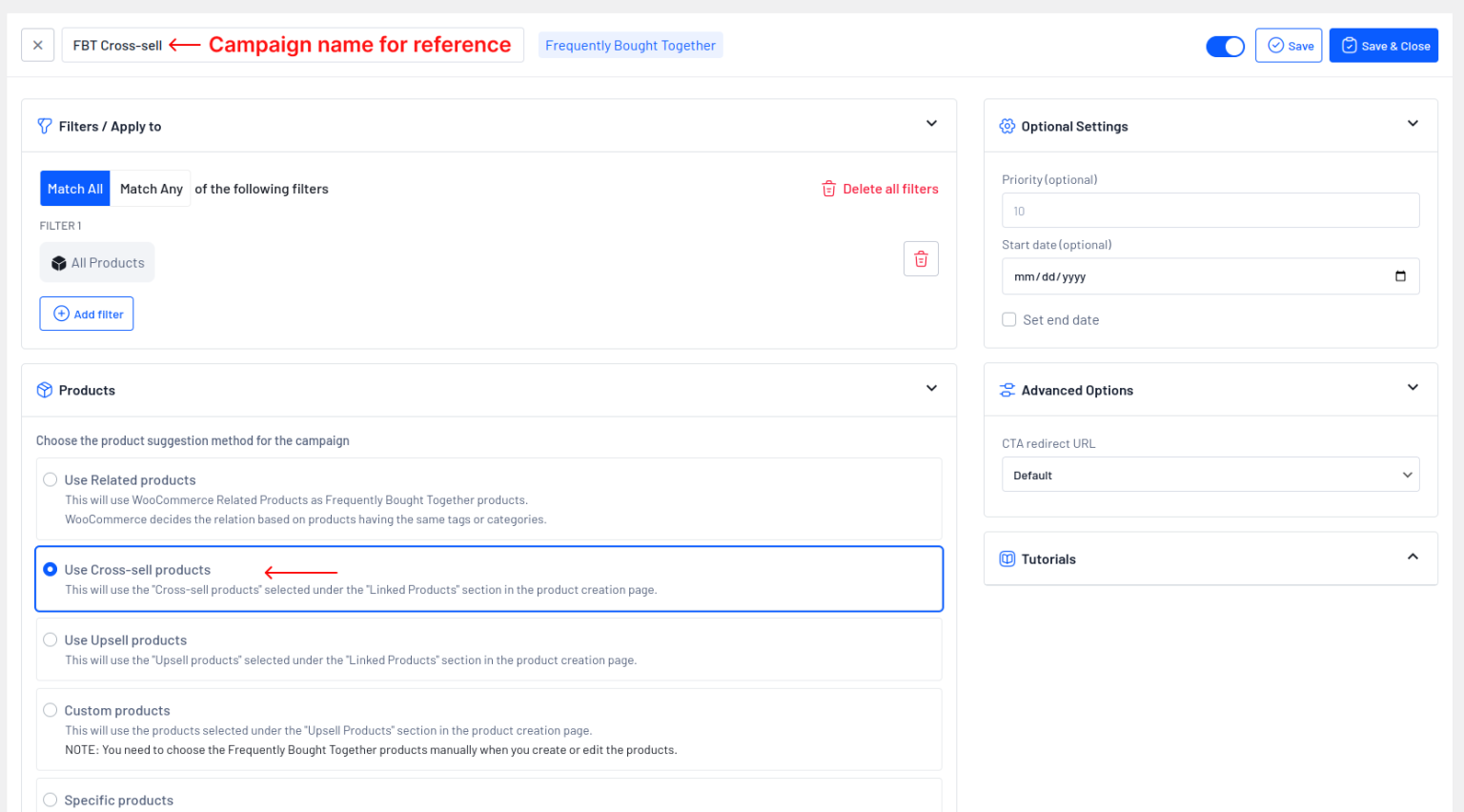Click the funnel icon beside Filters / Apply to
Viewport: 1464px width, 812px height.
[x=44, y=125]
